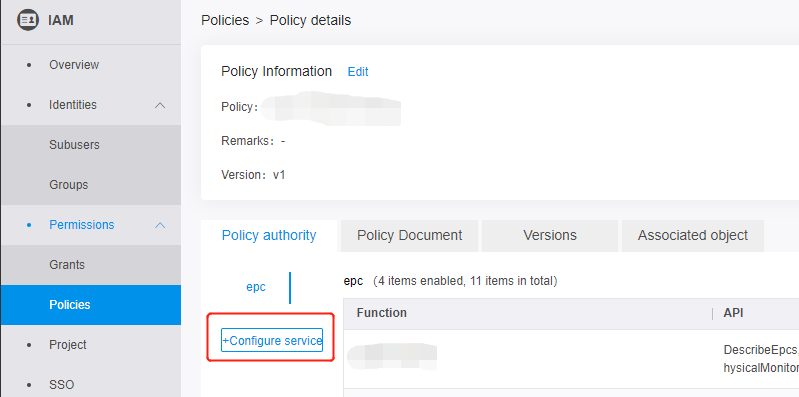Select Identities in the sidebar

(x=73, y=105)
